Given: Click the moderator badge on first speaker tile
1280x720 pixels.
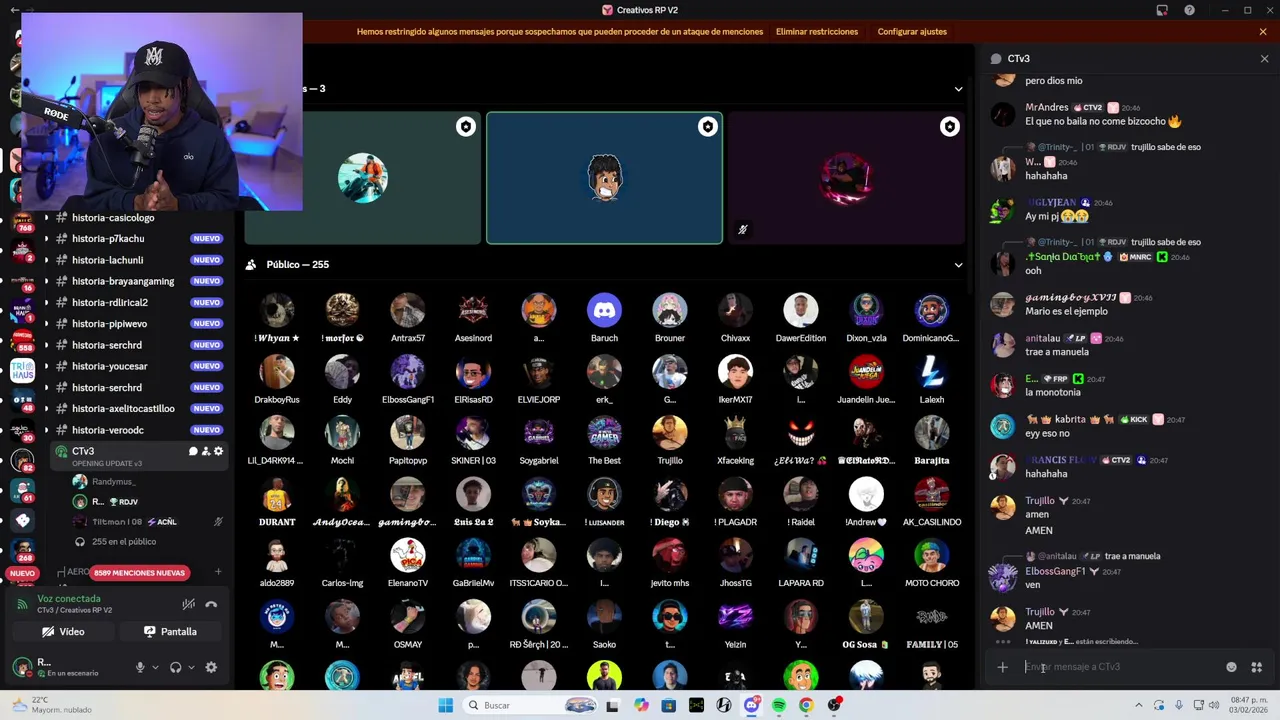Looking at the screenshot, I should 466,126.
